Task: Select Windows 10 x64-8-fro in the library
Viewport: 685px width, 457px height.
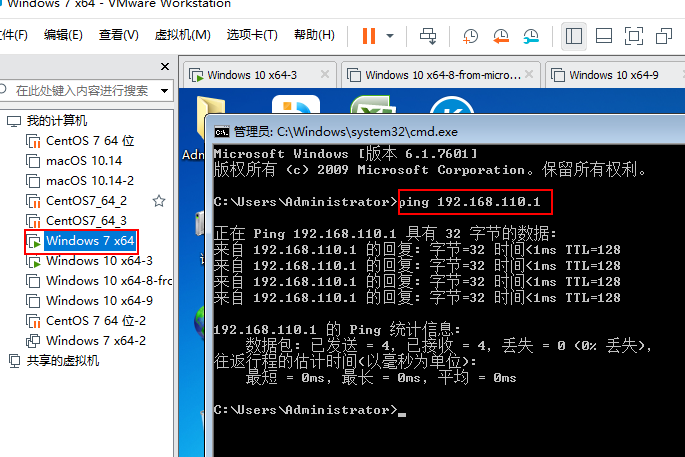Action: pos(109,280)
